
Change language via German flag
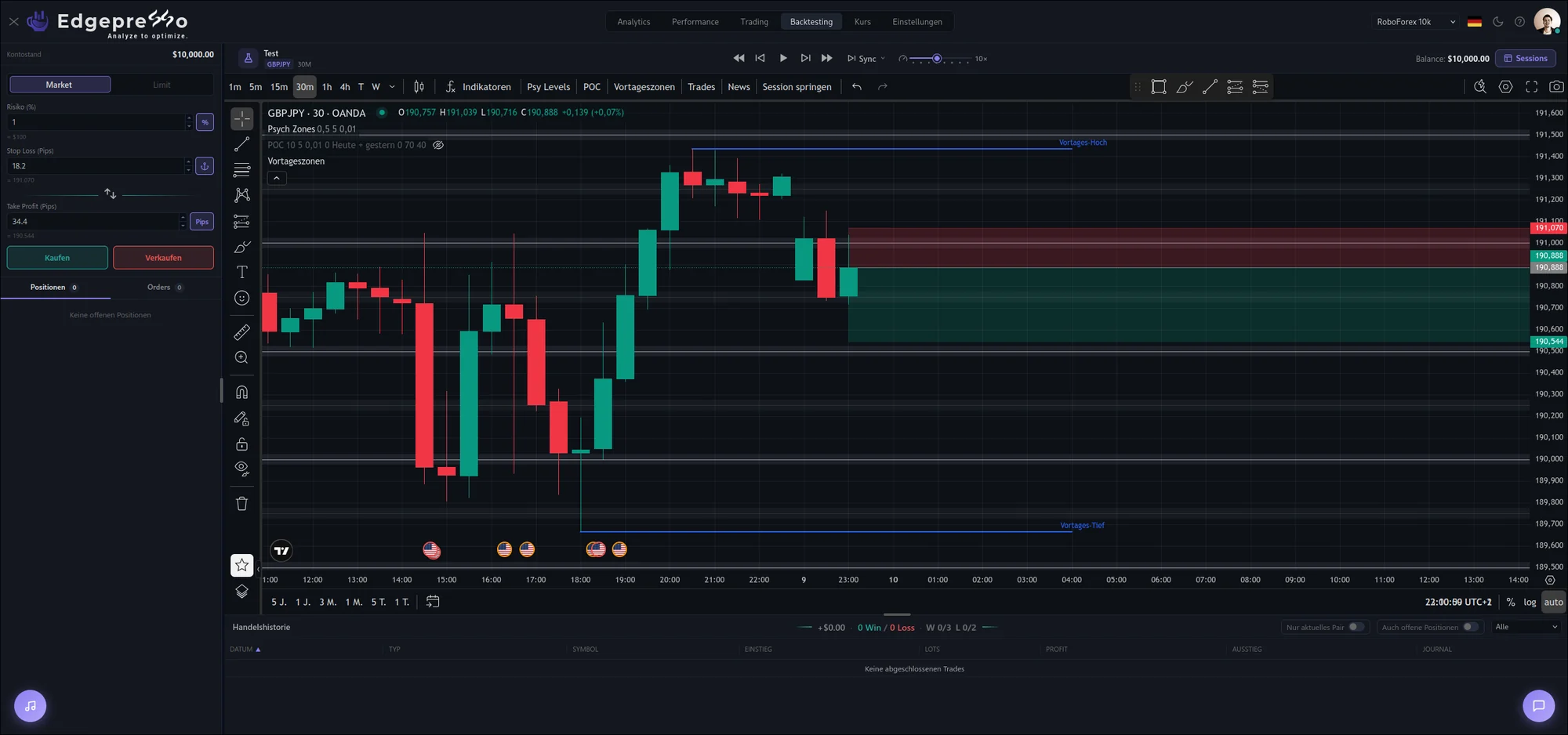[x=1474, y=22]
